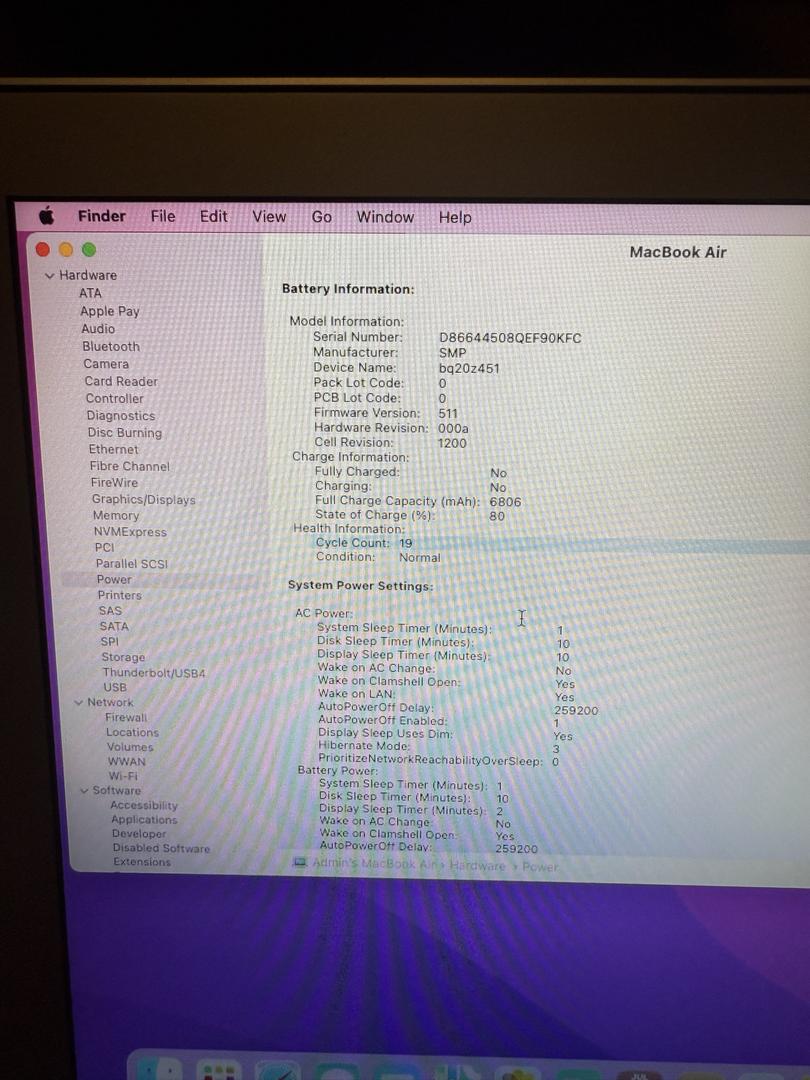Select Controller in the sidebar
Screen dimensions: 810x1080
coord(114,398)
